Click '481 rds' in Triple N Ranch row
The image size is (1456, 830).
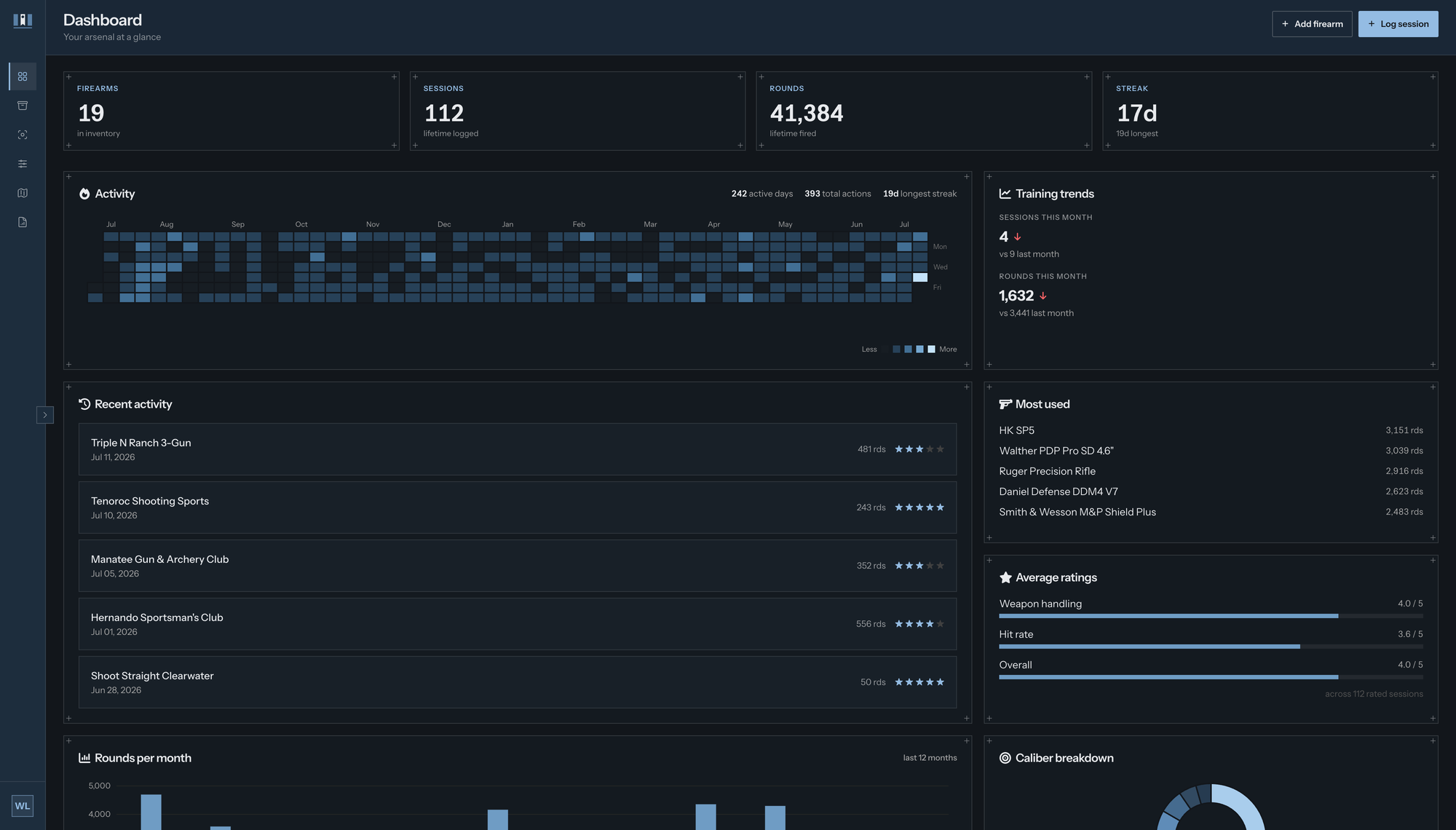871,449
